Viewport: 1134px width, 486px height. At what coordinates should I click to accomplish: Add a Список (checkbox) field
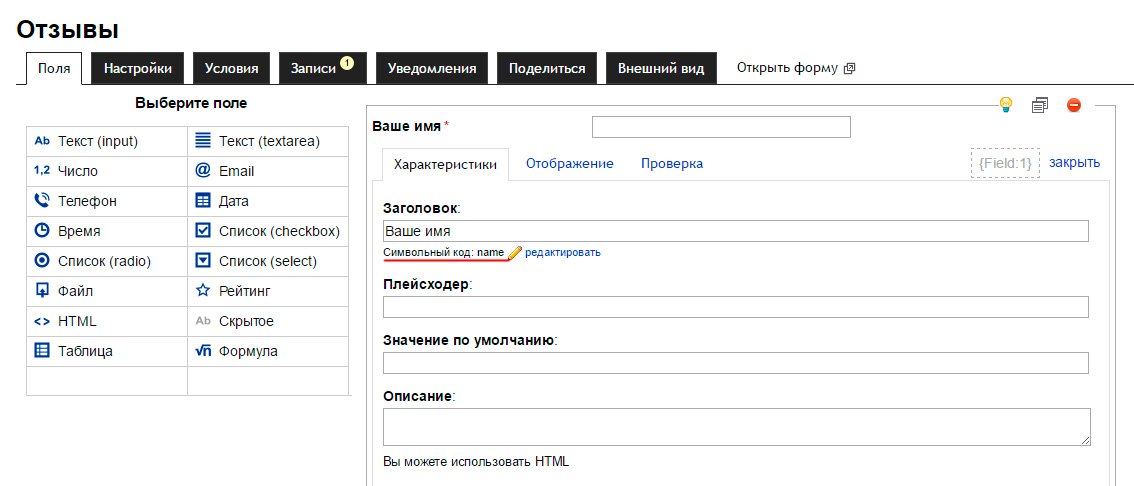pos(279,231)
